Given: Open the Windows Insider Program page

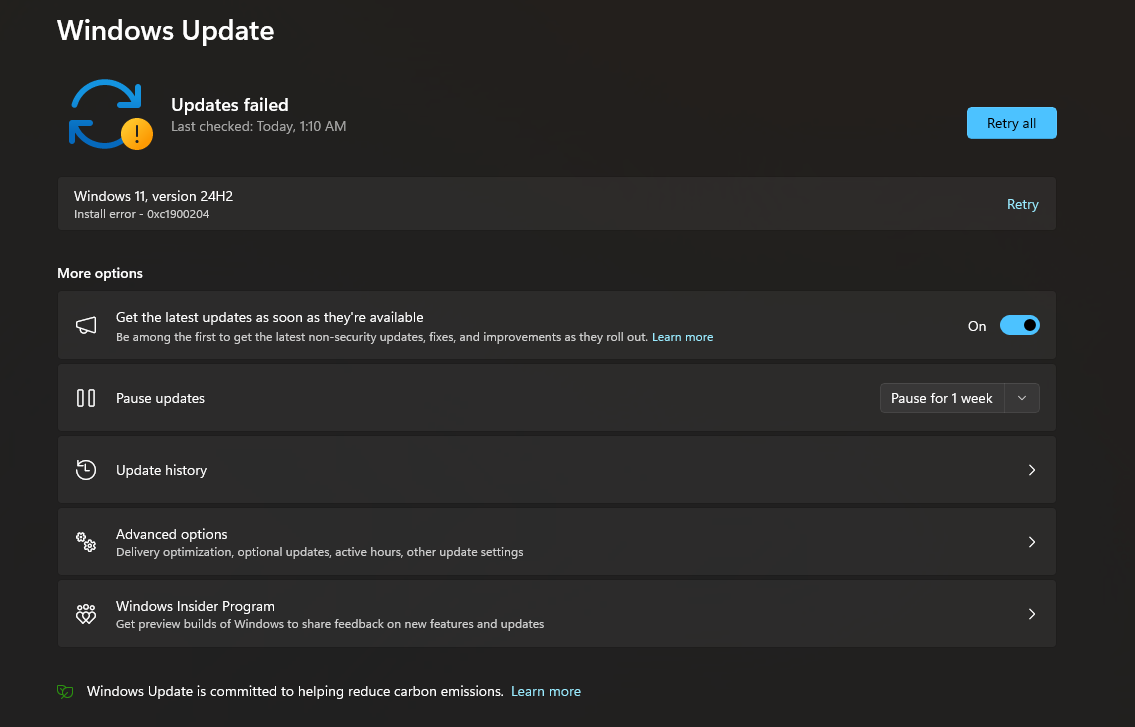Looking at the screenshot, I should coord(556,613).
